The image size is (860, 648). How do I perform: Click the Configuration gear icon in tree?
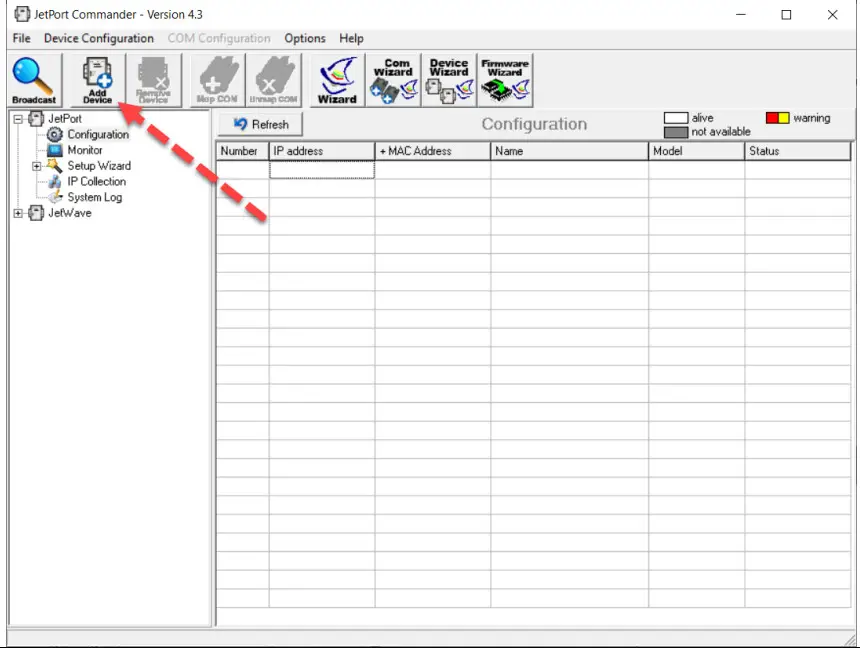coord(55,134)
